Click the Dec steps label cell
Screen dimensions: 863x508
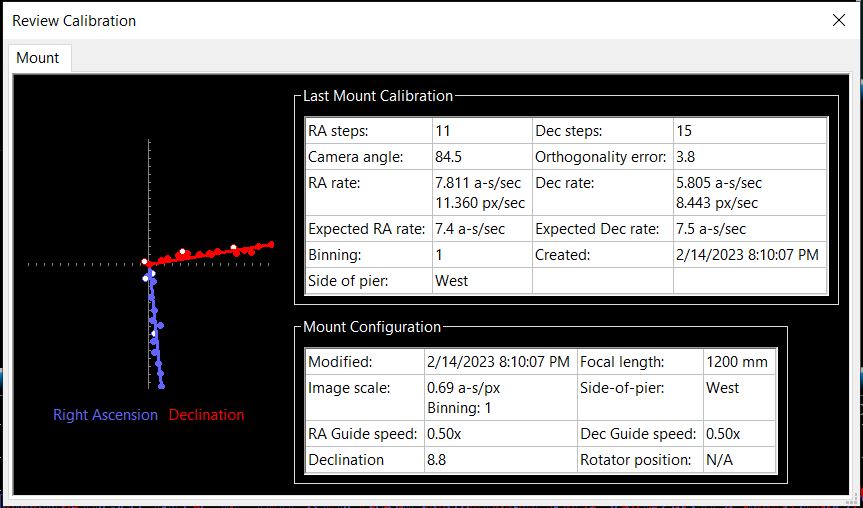pos(602,131)
